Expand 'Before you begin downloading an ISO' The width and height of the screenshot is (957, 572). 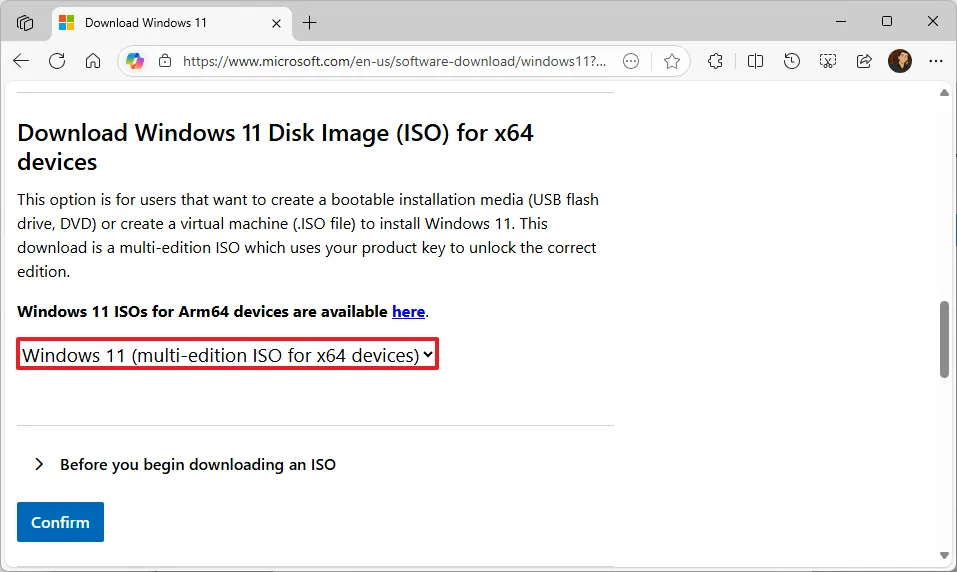(40, 464)
